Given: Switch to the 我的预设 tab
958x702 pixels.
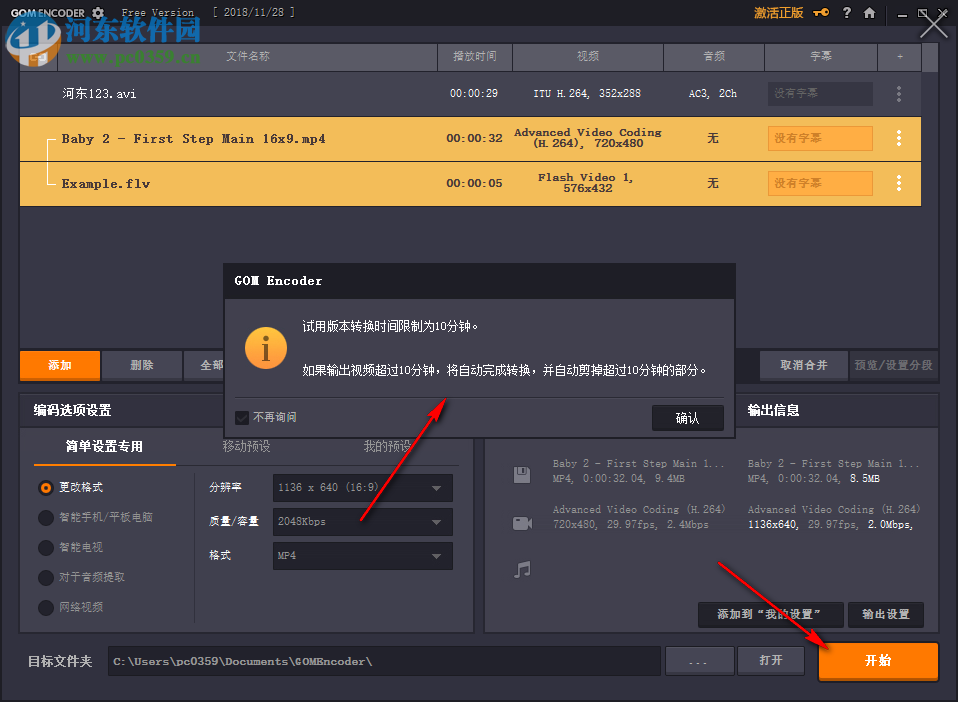Looking at the screenshot, I should point(386,446).
